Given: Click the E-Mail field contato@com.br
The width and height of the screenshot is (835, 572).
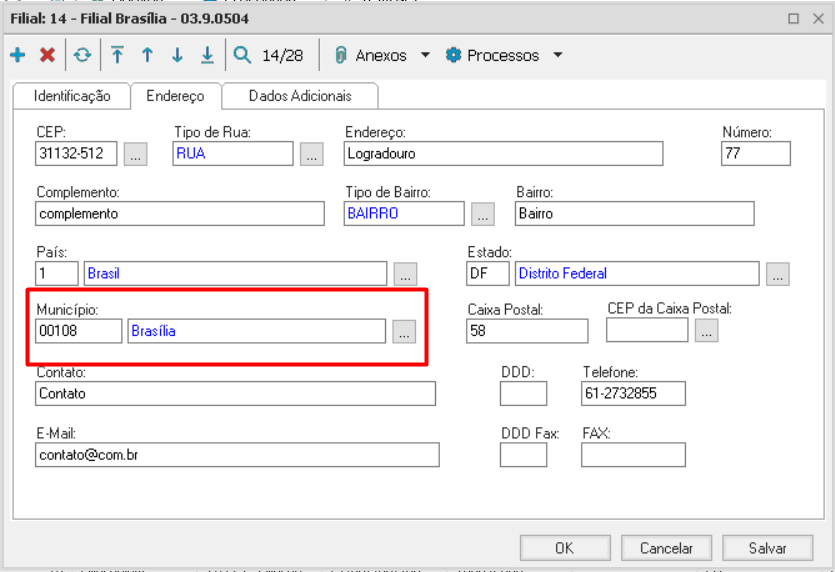Looking at the screenshot, I should coord(238,455).
